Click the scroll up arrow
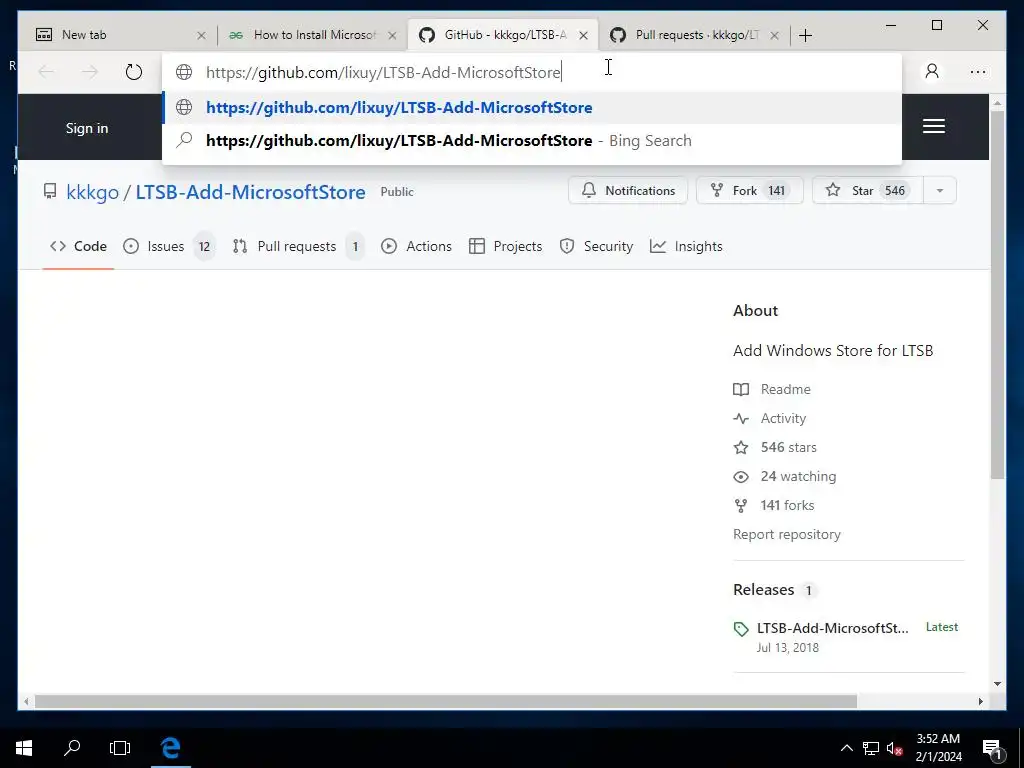 (997, 103)
